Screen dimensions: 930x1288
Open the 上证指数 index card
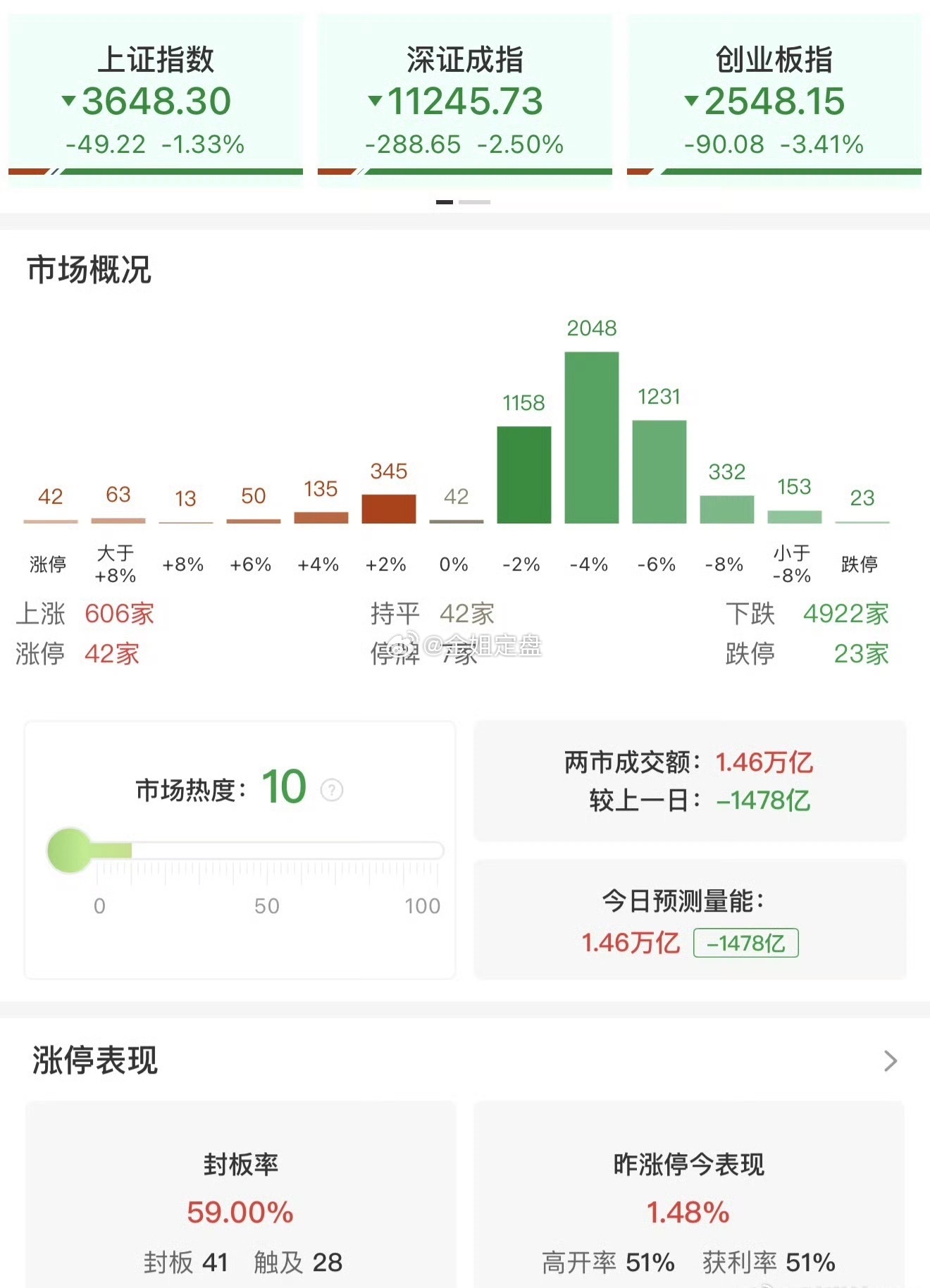click(x=156, y=100)
